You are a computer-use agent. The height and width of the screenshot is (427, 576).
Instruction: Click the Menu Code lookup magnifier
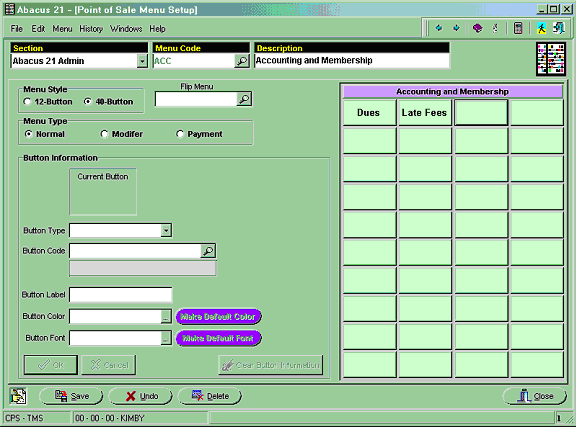tap(242, 61)
